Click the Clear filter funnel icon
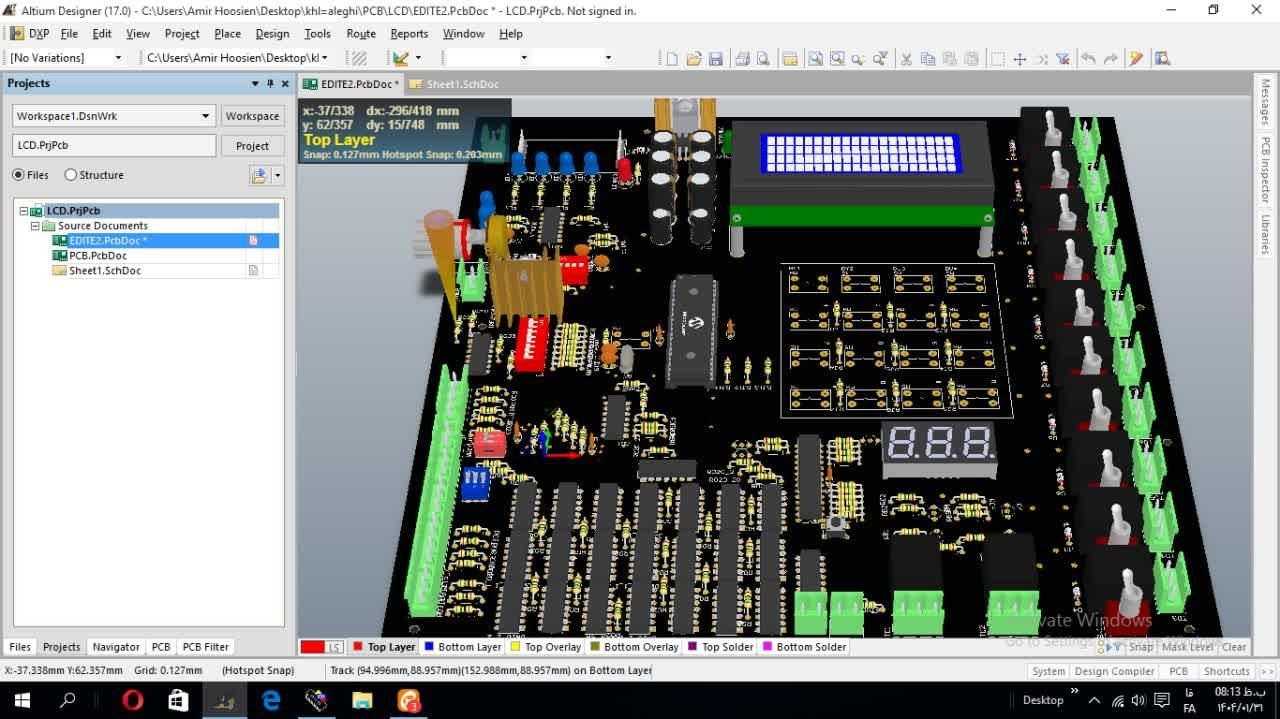Viewport: 1280px width, 719px height. point(1063,58)
